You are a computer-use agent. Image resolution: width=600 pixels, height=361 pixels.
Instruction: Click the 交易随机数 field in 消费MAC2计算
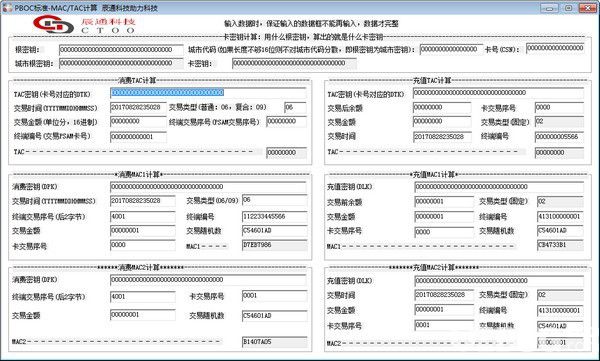coord(274,316)
